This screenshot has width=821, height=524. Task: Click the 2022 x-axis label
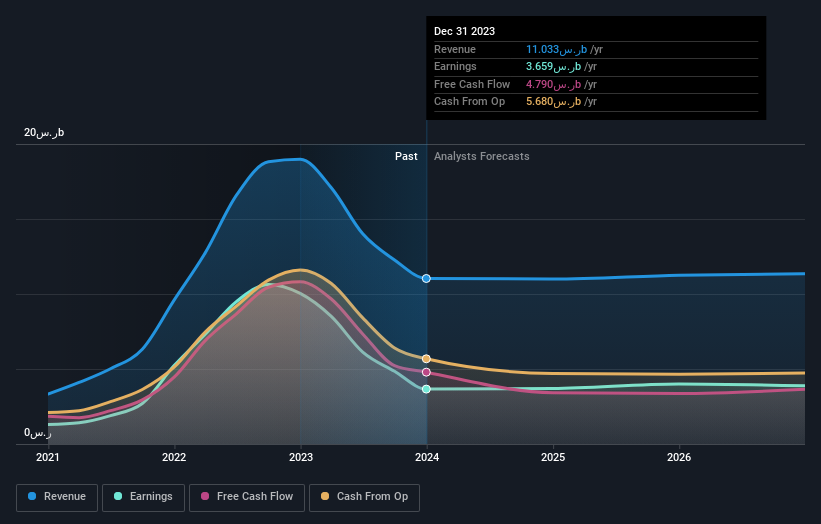coord(174,457)
